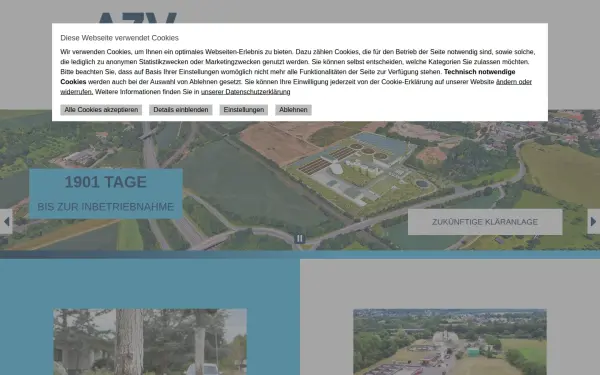Open cookie 'Einstellungen' button
The height and width of the screenshot is (375, 600).
pyautogui.click(x=244, y=110)
